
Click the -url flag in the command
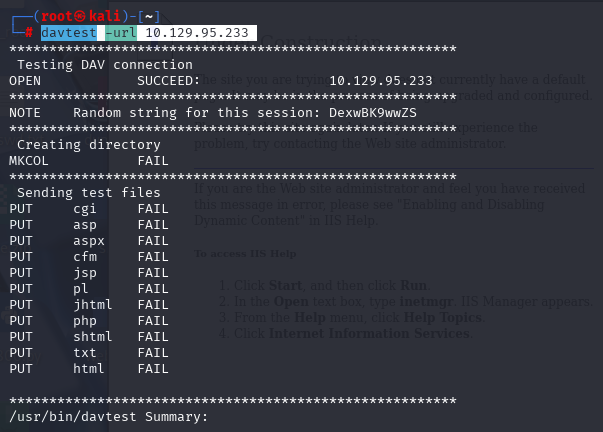(x=121, y=33)
